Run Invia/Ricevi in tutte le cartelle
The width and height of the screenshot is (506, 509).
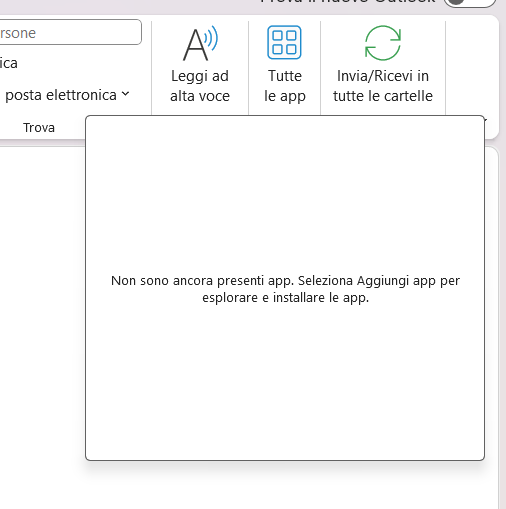(383, 65)
